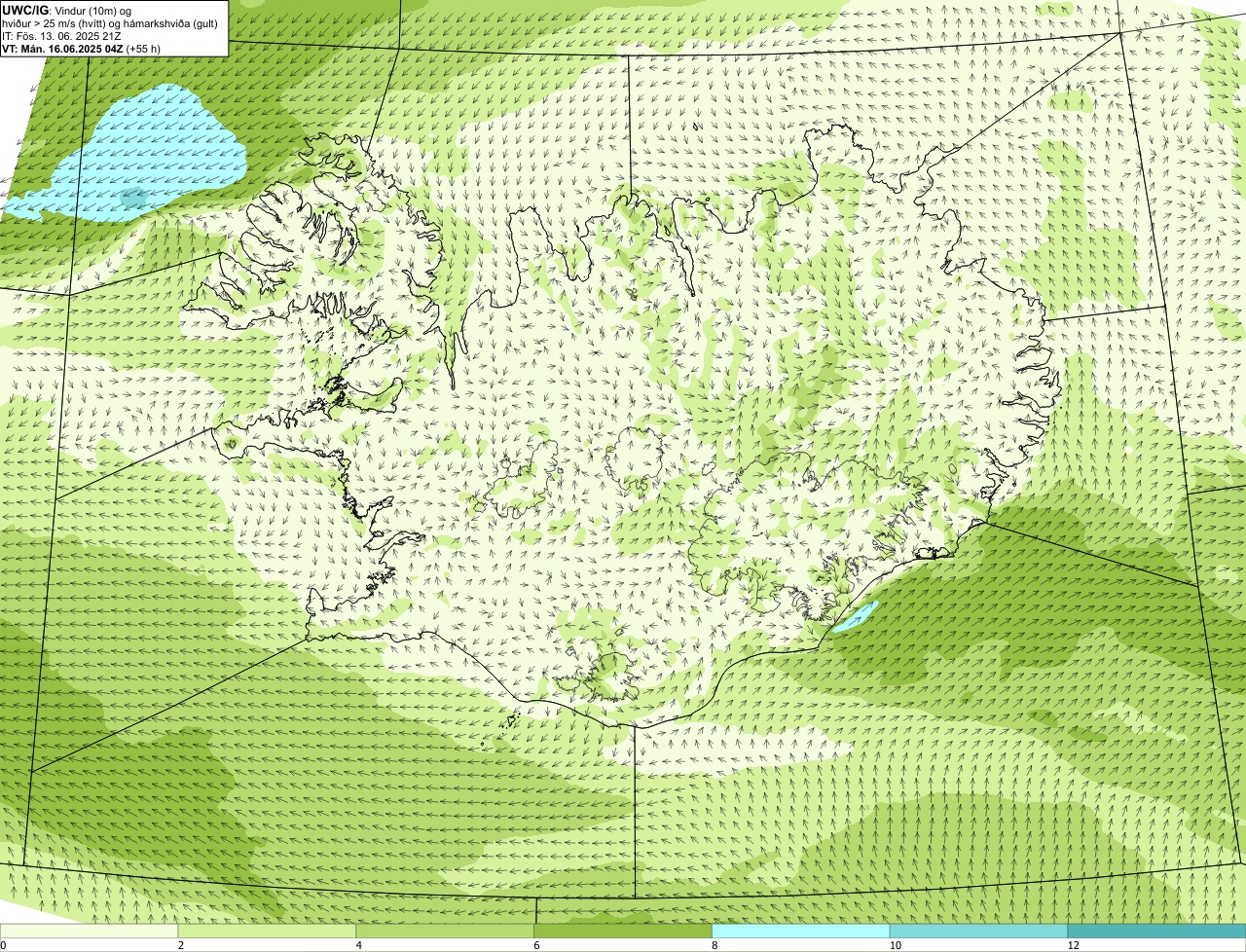1246x952 pixels.
Task: Click the "2" colorbar tick label
Action: (x=181, y=945)
